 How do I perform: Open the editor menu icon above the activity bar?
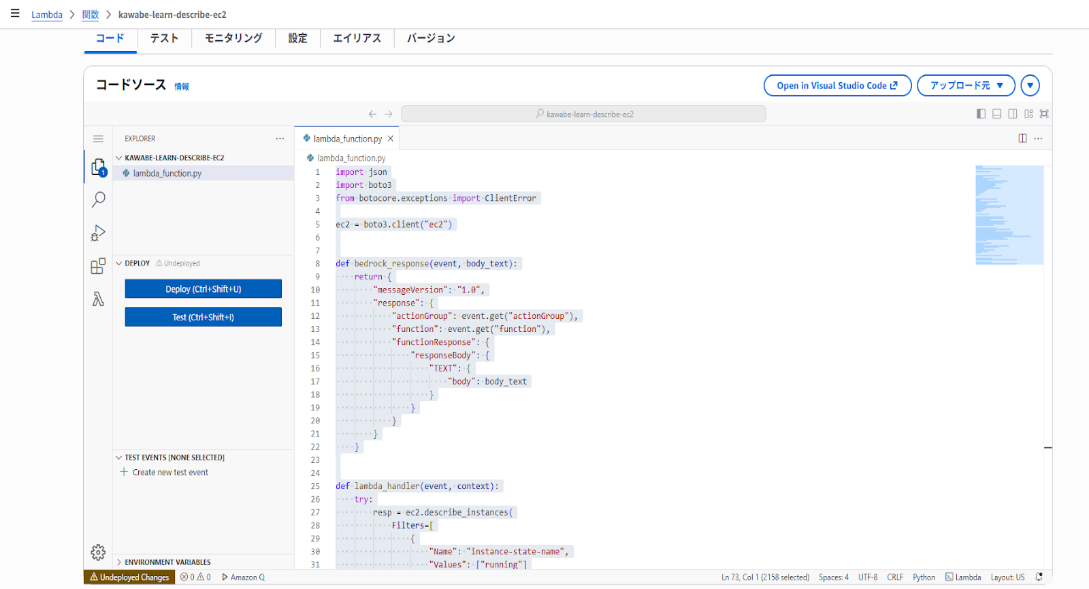coord(98,138)
